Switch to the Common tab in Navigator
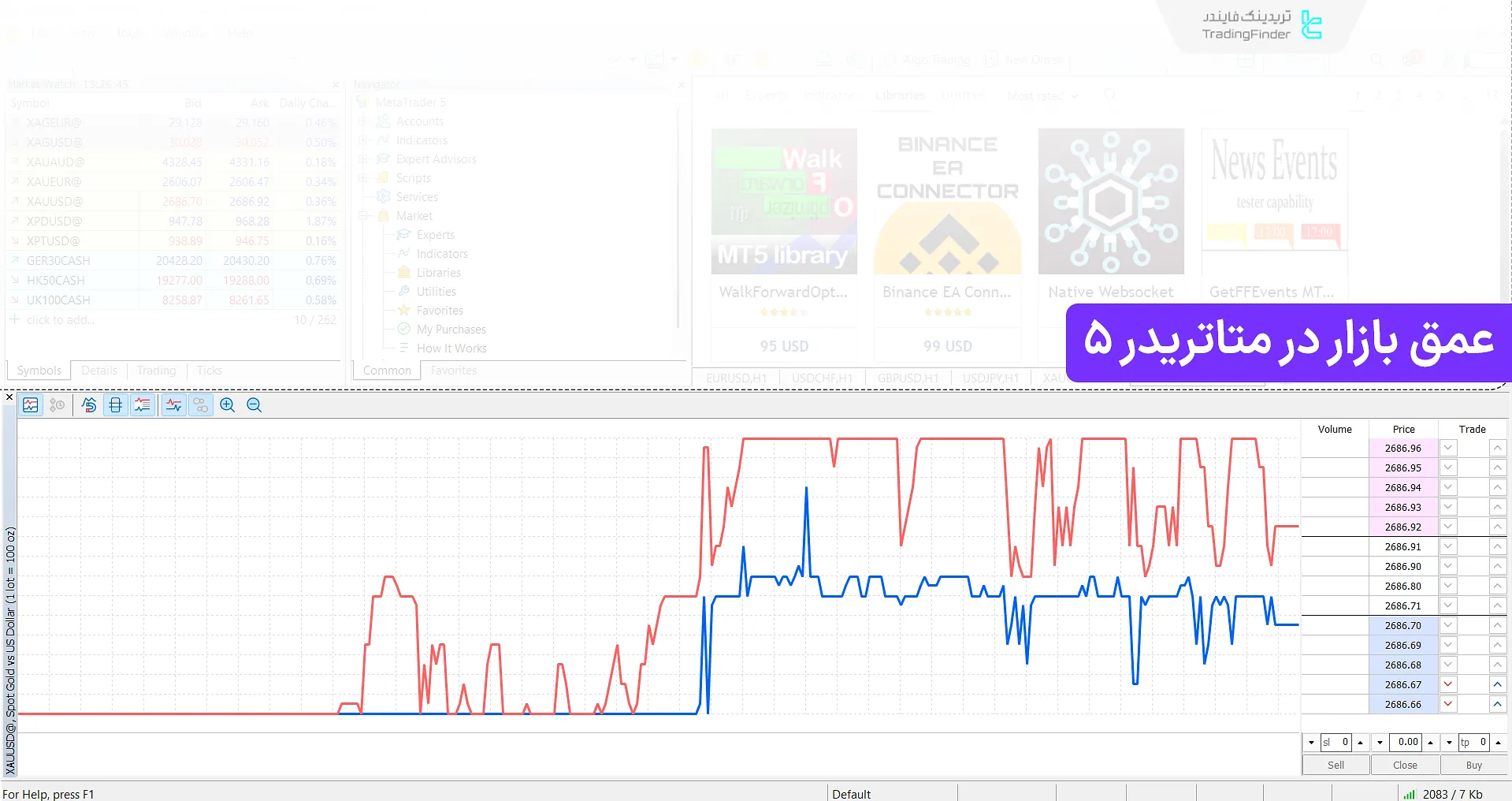The width and height of the screenshot is (1512, 801). (387, 371)
